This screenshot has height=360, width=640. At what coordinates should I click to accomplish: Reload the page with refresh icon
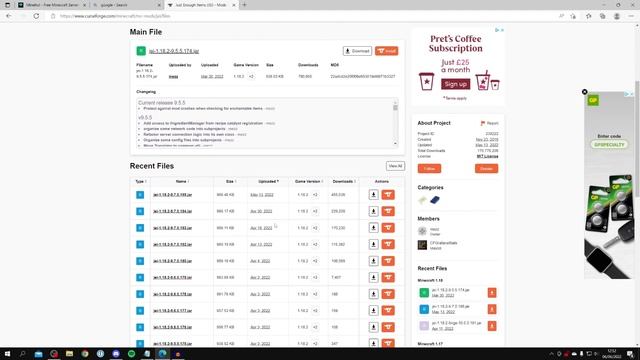pyautogui.click(x=36, y=16)
